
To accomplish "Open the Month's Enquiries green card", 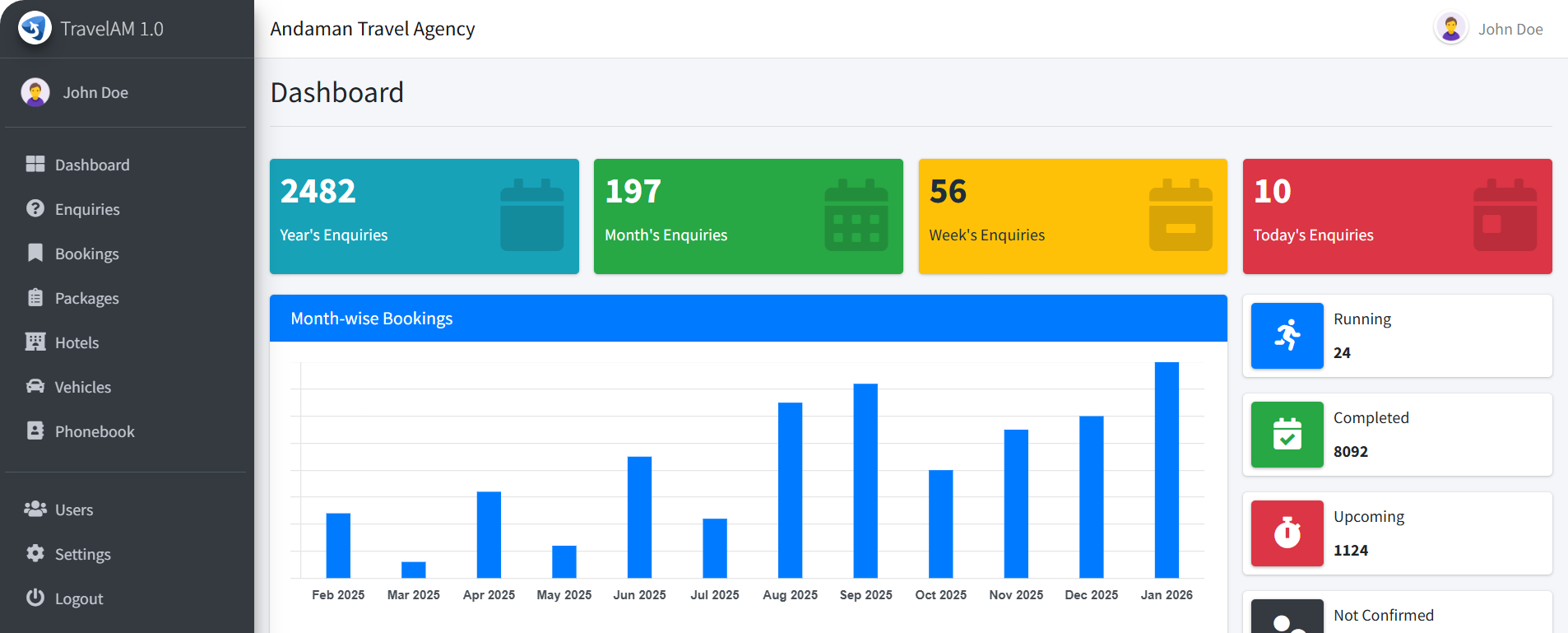I will click(x=748, y=216).
